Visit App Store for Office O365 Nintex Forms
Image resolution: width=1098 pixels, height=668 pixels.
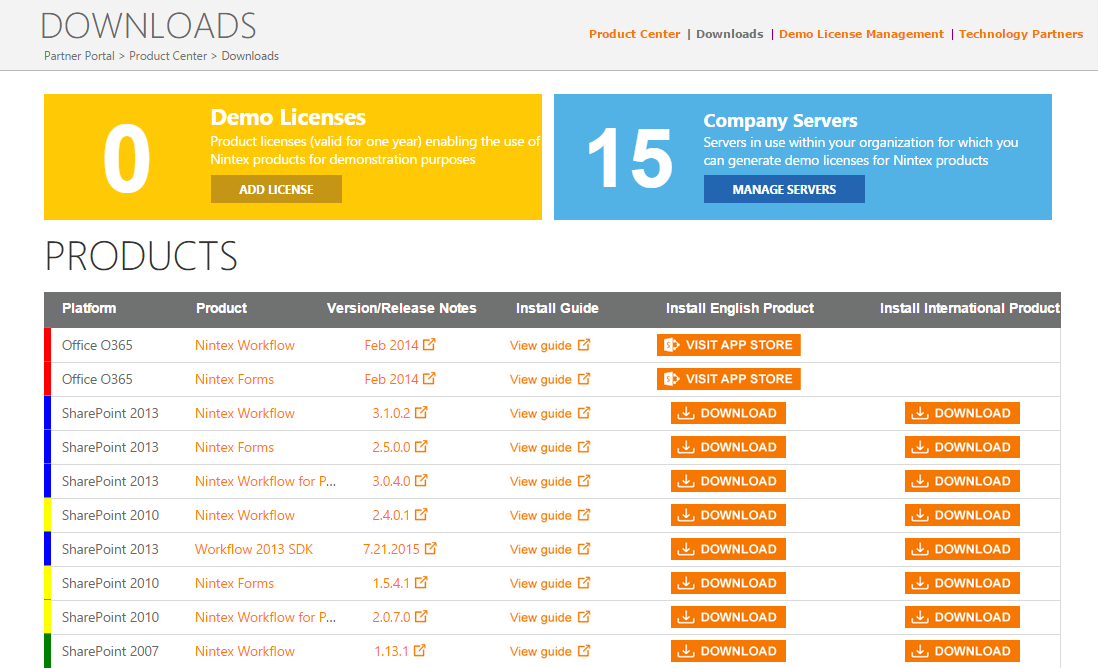(728, 379)
